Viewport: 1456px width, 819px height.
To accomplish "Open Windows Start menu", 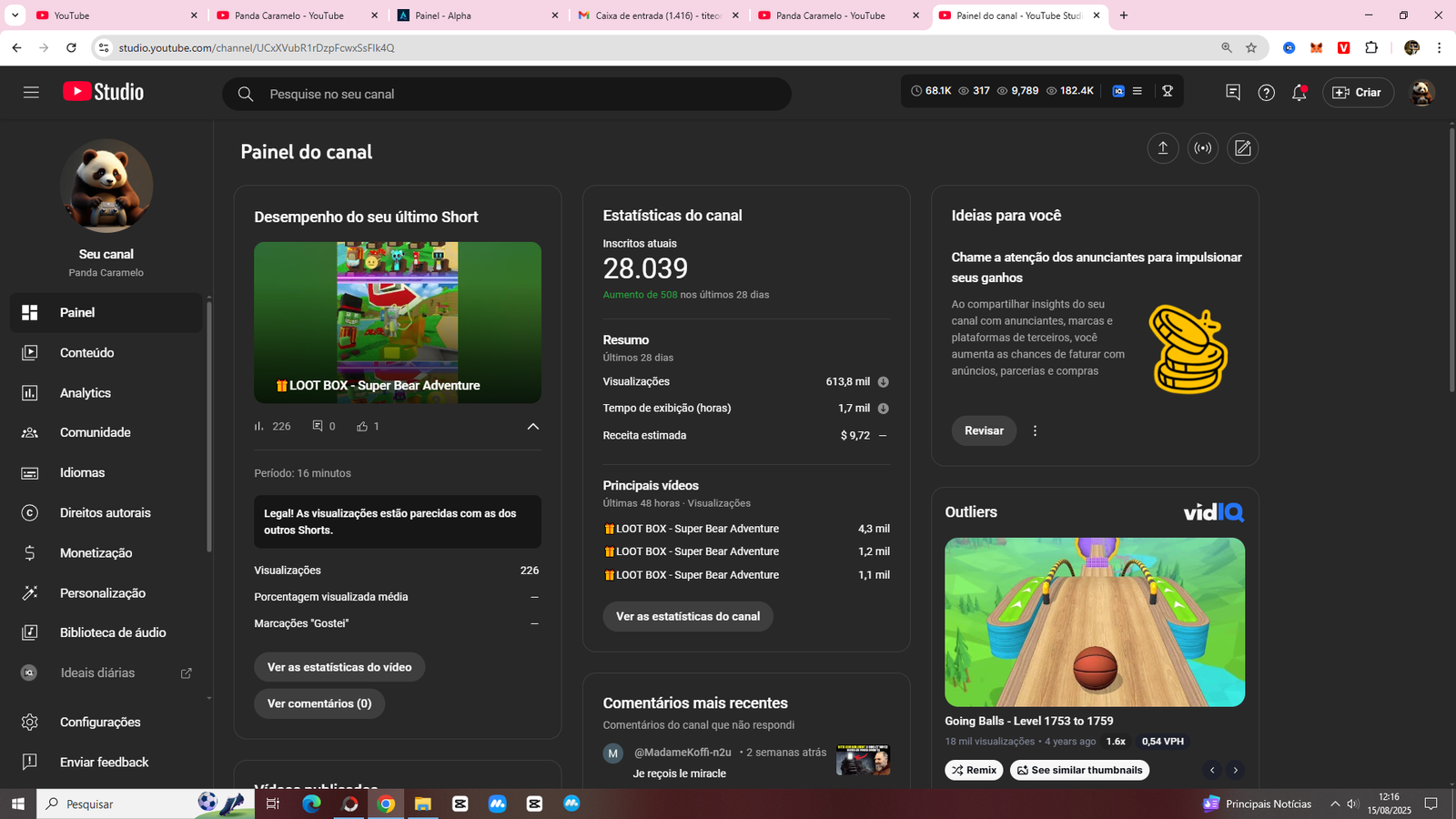I will click(x=17, y=804).
